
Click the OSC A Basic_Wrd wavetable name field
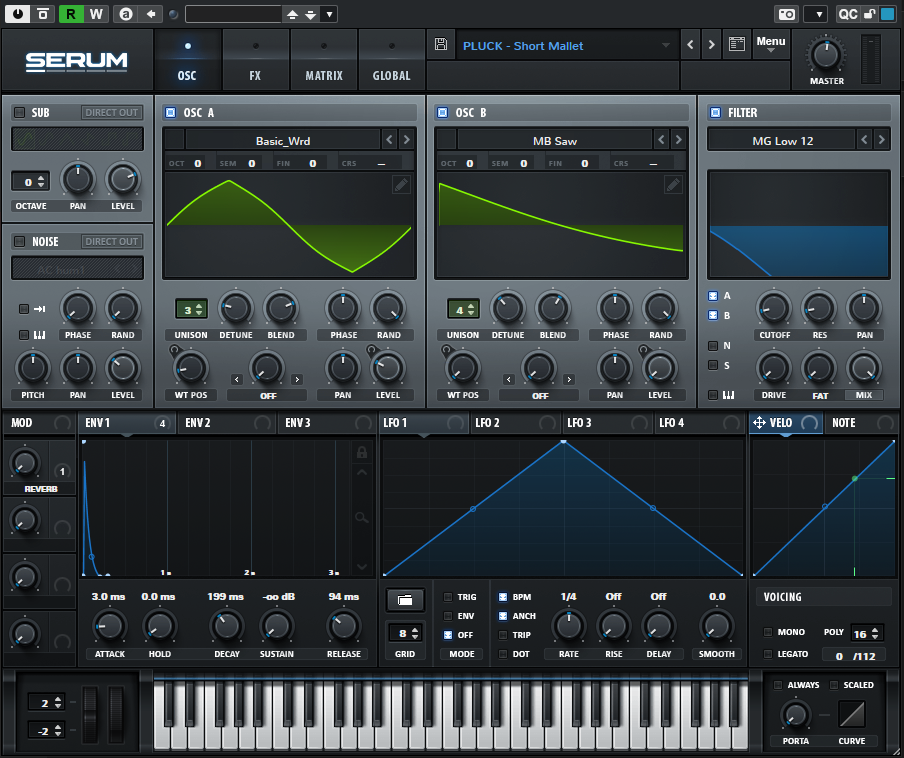pos(282,141)
